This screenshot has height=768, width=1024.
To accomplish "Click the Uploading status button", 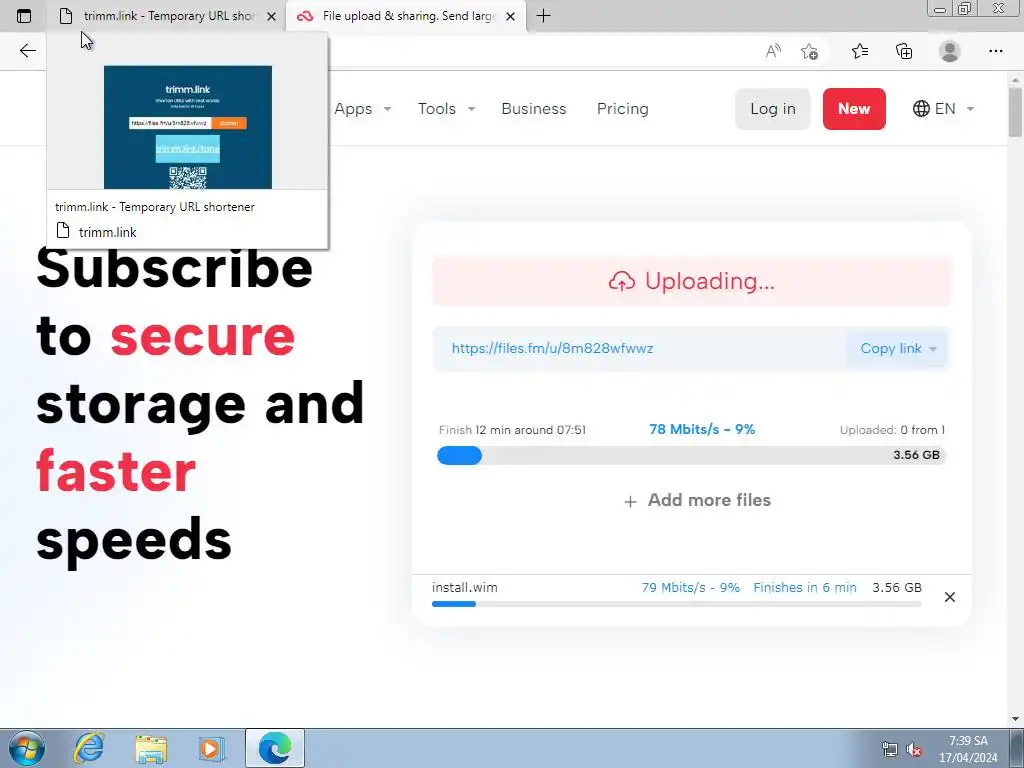I will 692,281.
